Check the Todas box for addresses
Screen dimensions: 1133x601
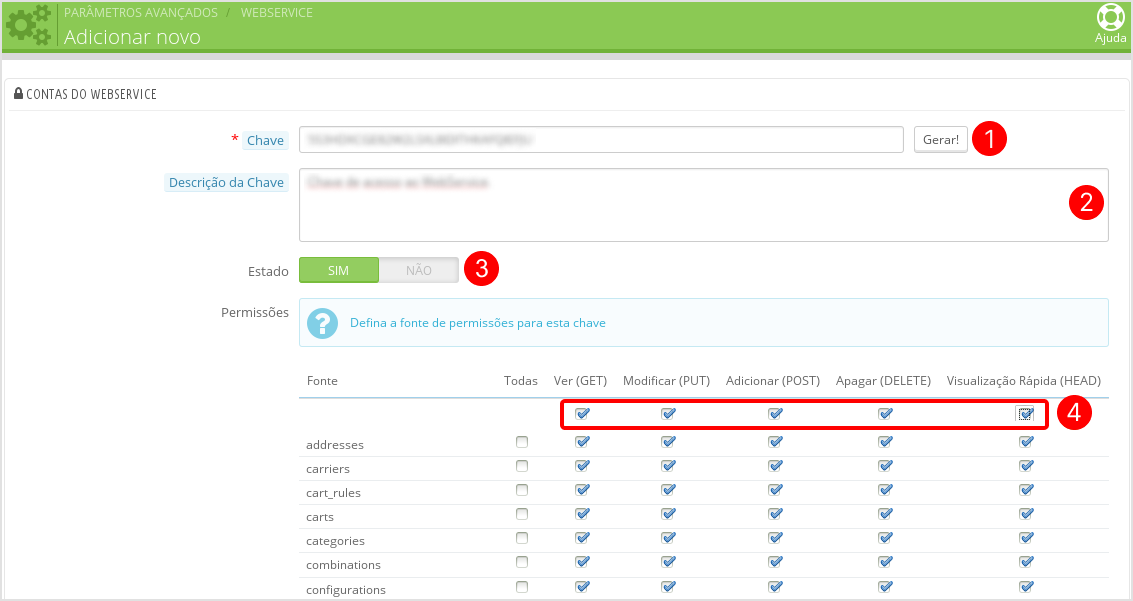point(522,442)
